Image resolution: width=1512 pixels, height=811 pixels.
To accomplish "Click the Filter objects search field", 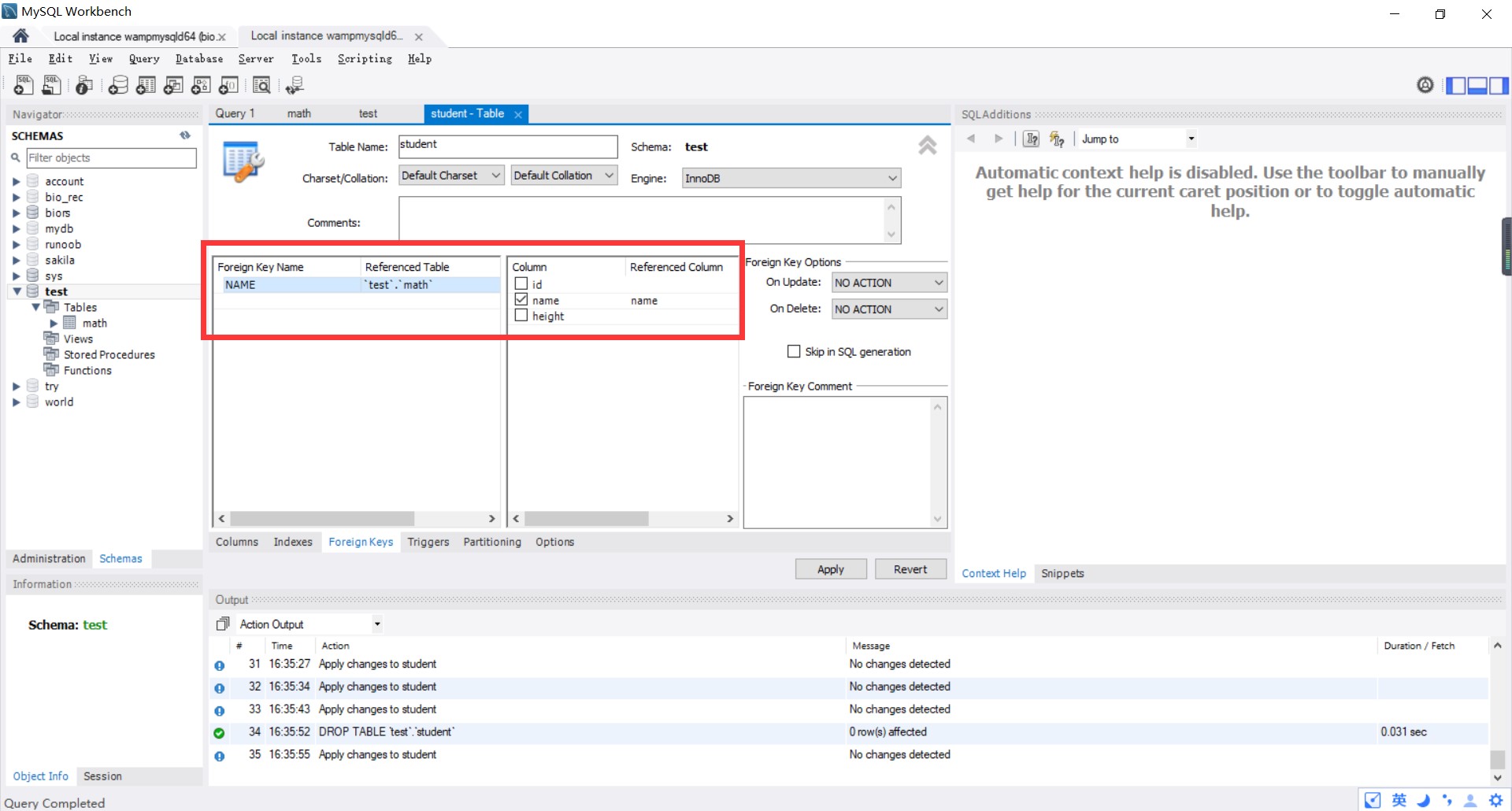I will [x=111, y=157].
